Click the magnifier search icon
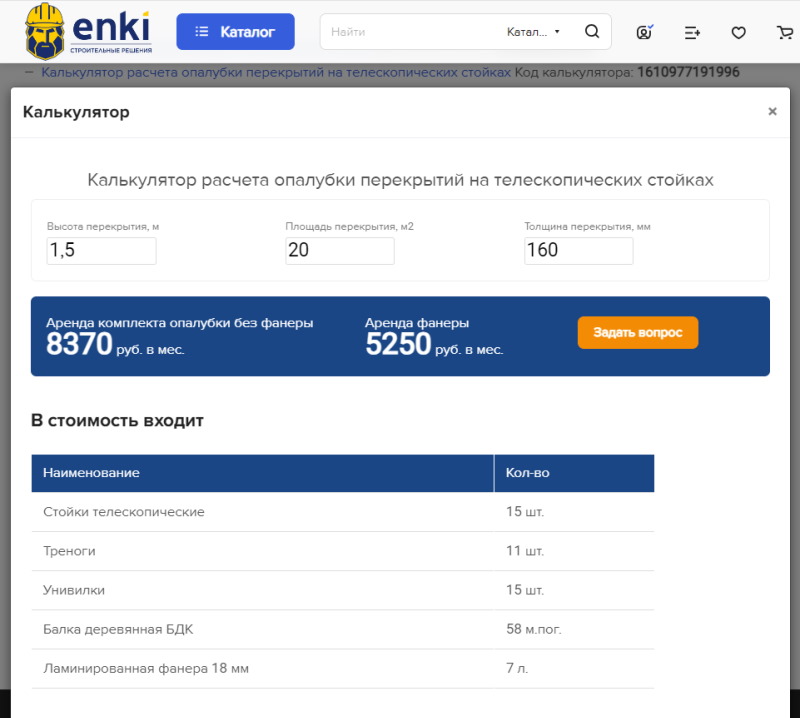This screenshot has height=718, width=800. click(x=592, y=32)
